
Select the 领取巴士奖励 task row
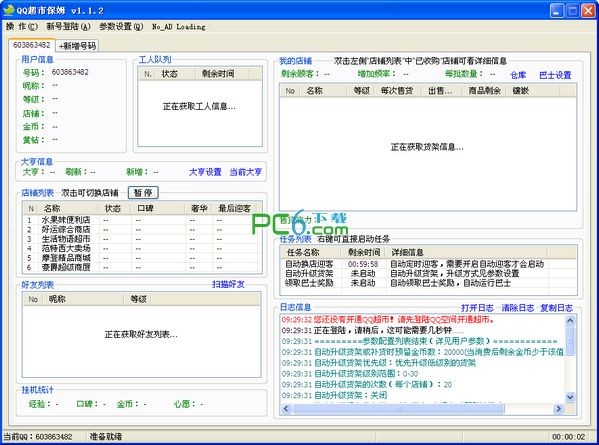(428, 283)
